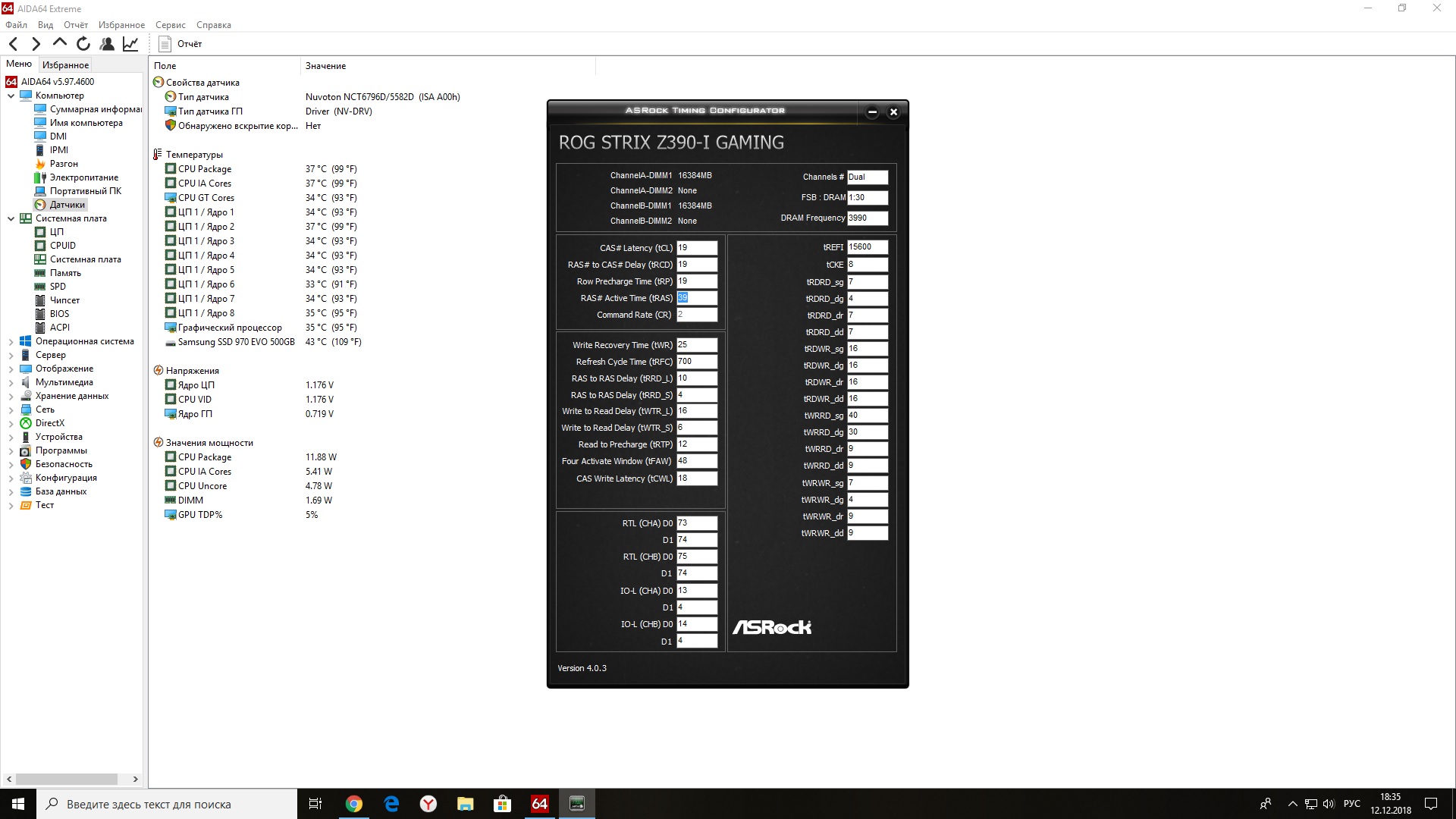This screenshot has height=819, width=1456.
Task: Select Разгон in the sidebar tree
Action: 64,164
